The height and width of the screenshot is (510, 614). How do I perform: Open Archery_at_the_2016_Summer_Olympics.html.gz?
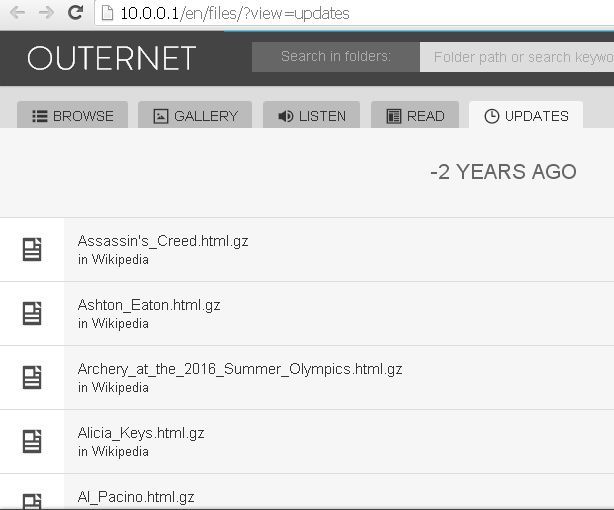240,369
